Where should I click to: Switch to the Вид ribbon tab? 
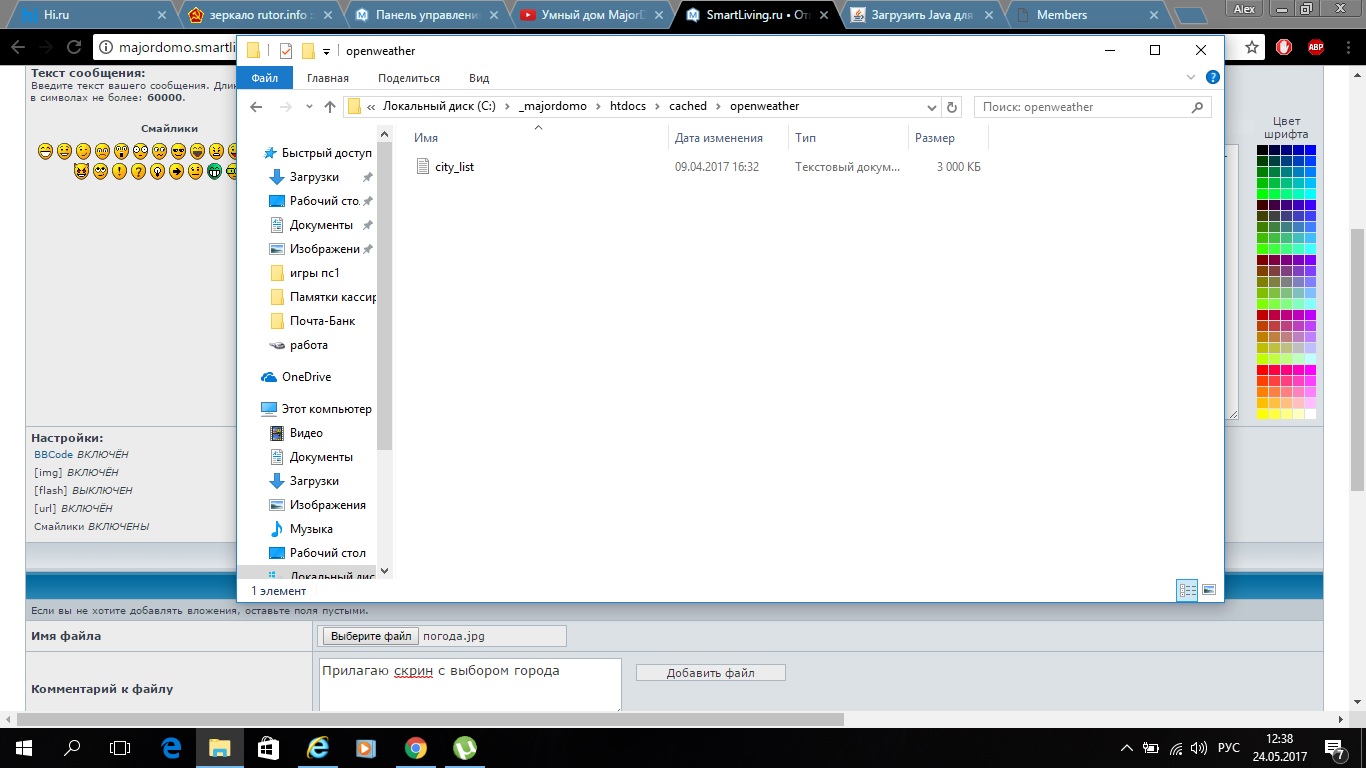(x=479, y=78)
